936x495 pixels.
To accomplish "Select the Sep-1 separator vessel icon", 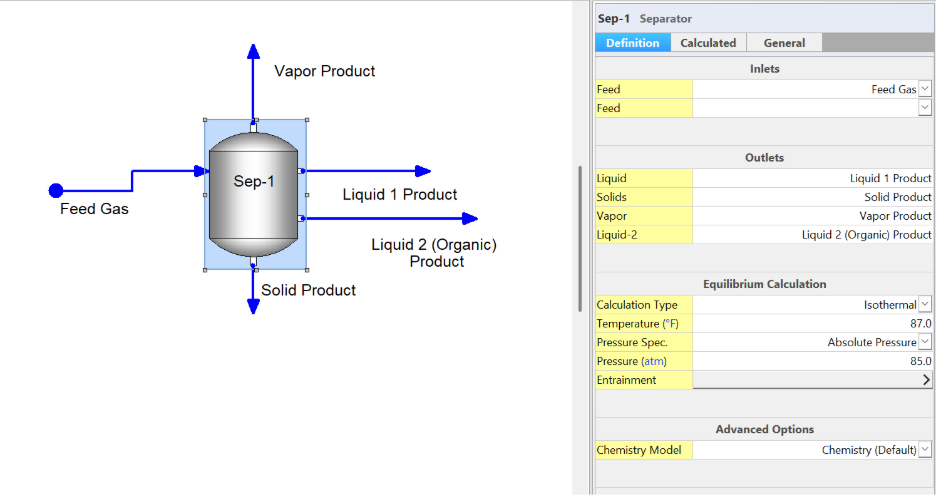I will (x=254, y=195).
